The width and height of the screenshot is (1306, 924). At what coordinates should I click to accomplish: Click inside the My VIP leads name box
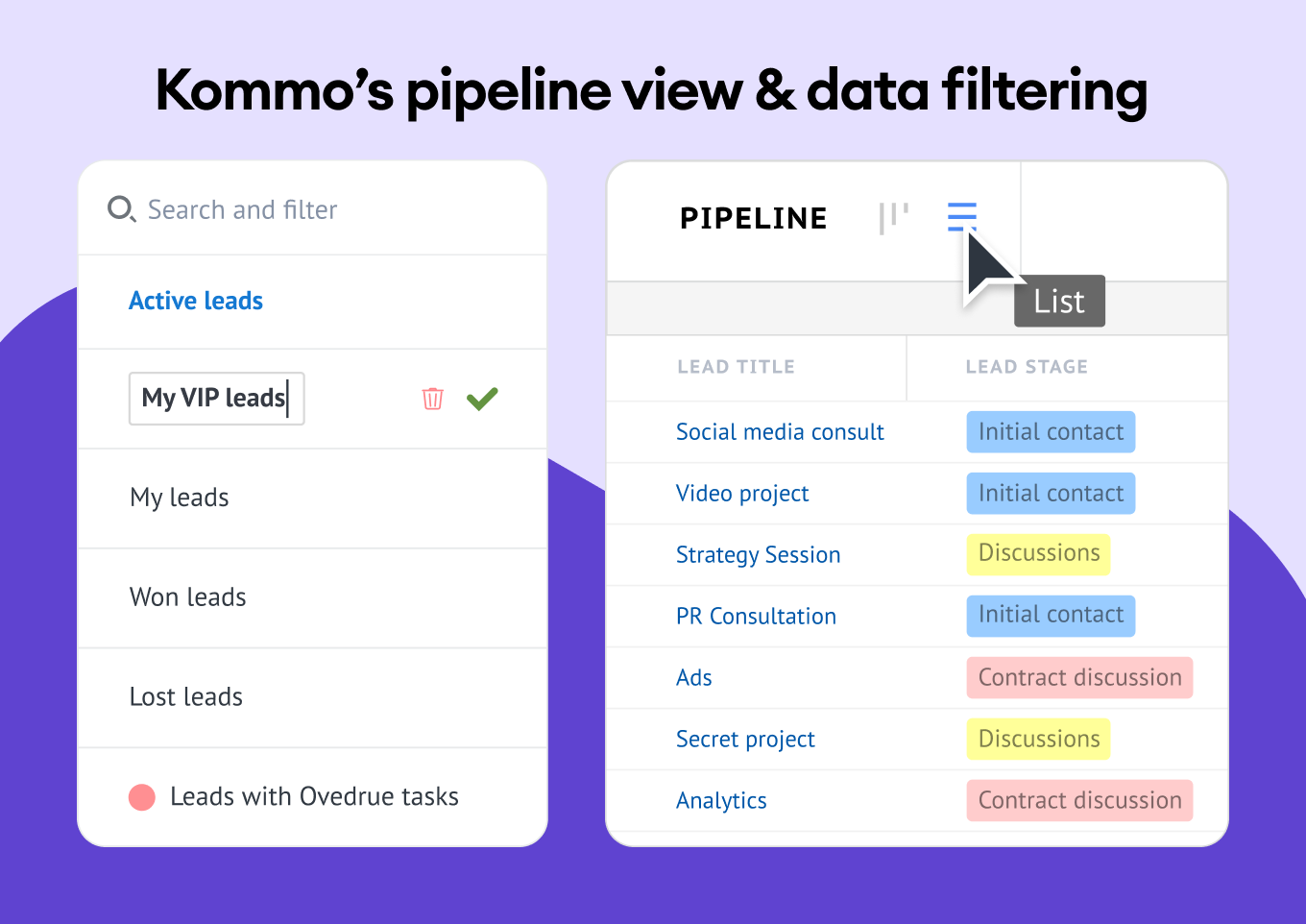coord(216,399)
